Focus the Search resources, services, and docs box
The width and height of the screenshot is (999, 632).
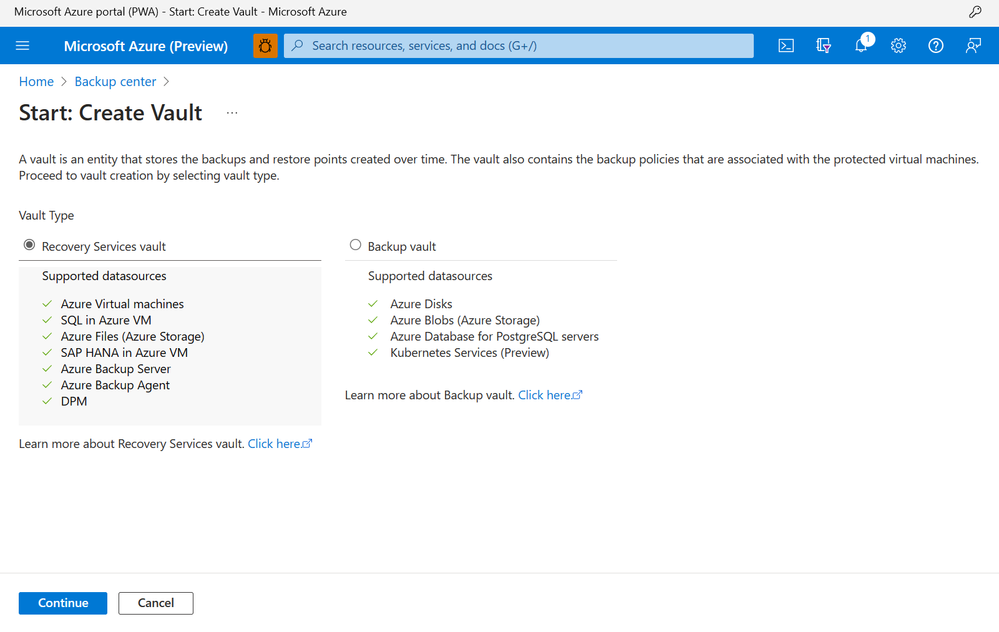519,46
